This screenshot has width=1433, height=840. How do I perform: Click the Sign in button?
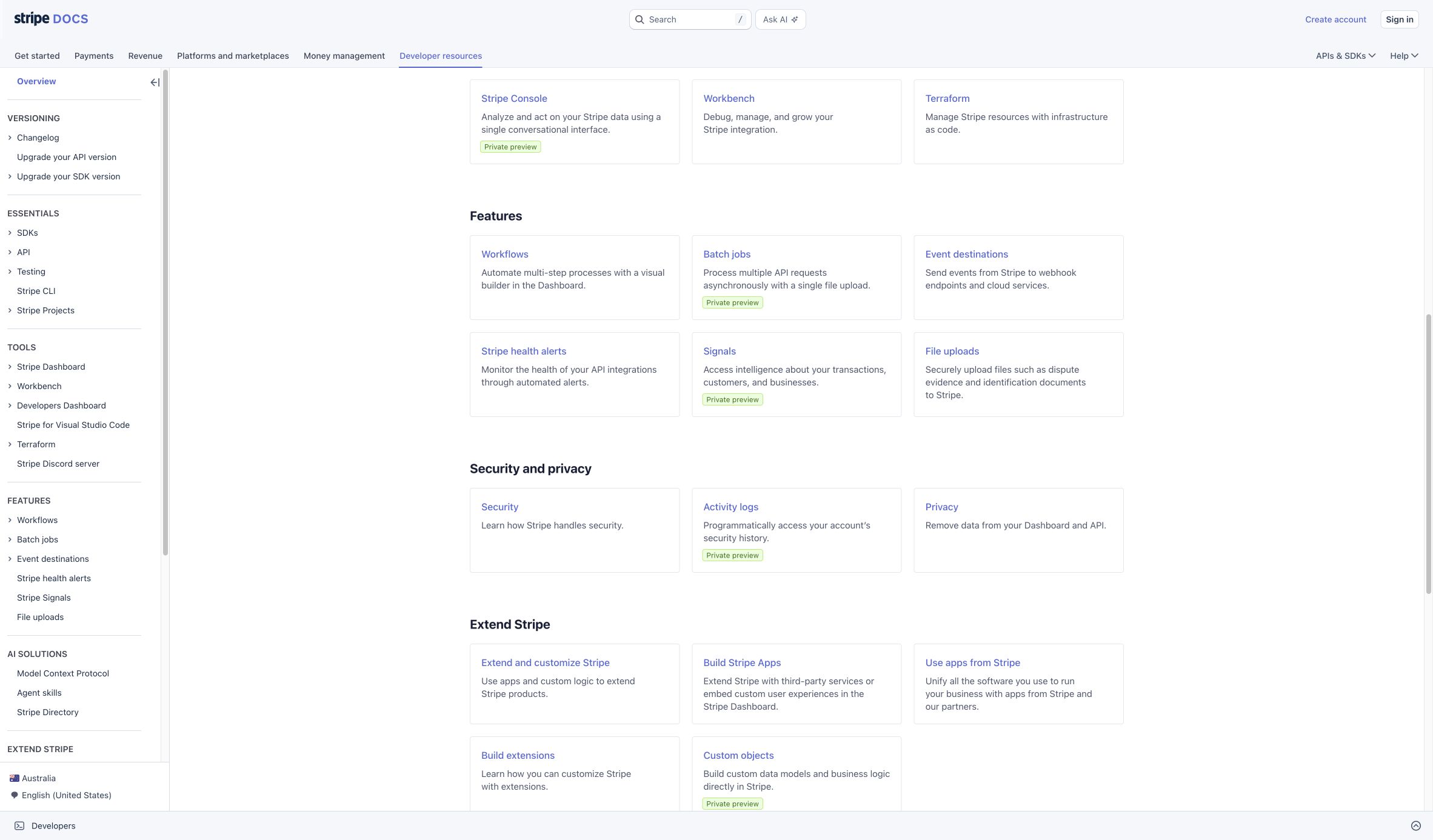click(x=1399, y=19)
